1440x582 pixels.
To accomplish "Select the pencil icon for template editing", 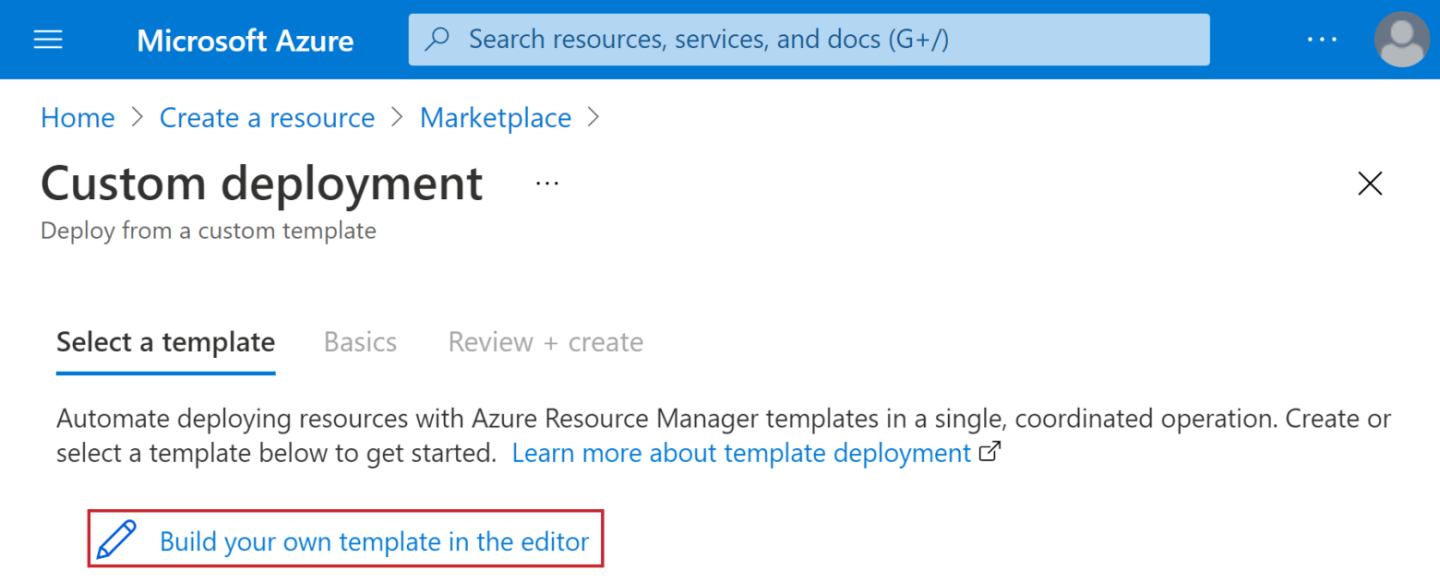I will coord(117,540).
